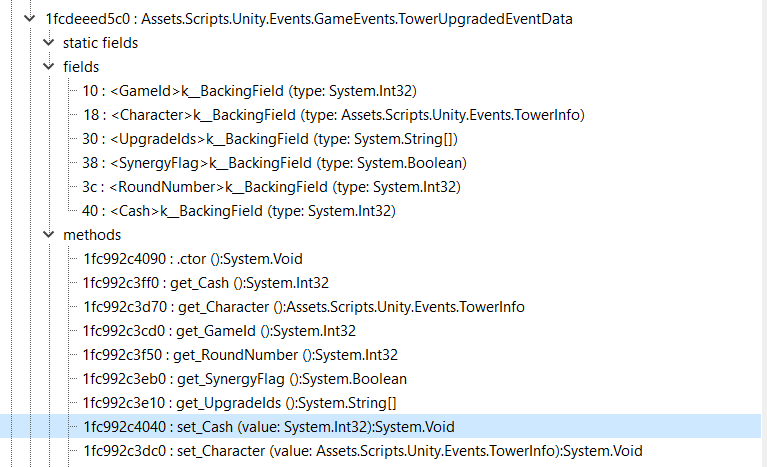Viewport: 767px width, 467px height.
Task: Select the get_RoundNumber method
Action: [240, 355]
